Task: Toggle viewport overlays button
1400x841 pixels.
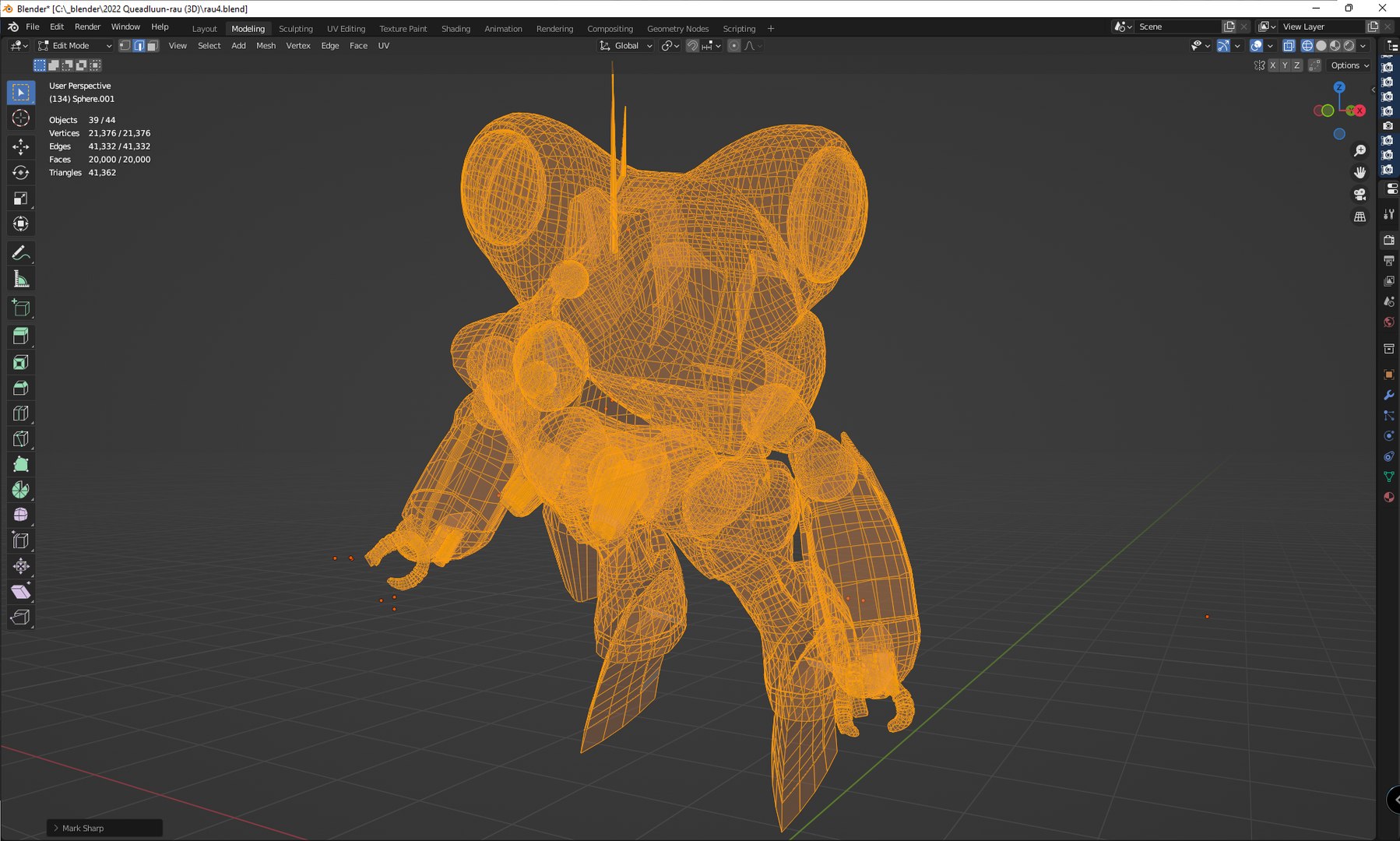Action: point(1256,46)
